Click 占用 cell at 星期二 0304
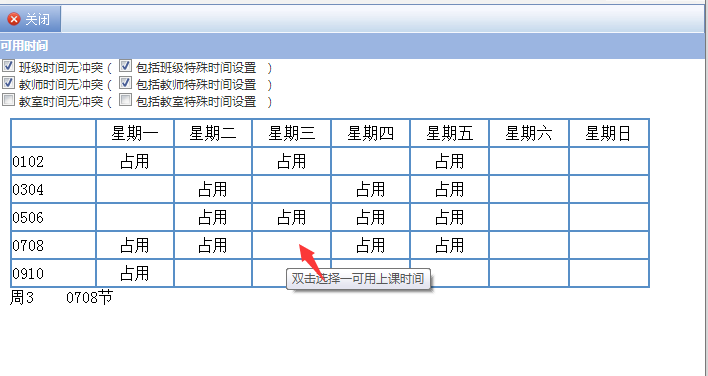The height and width of the screenshot is (376, 708). pos(213,189)
